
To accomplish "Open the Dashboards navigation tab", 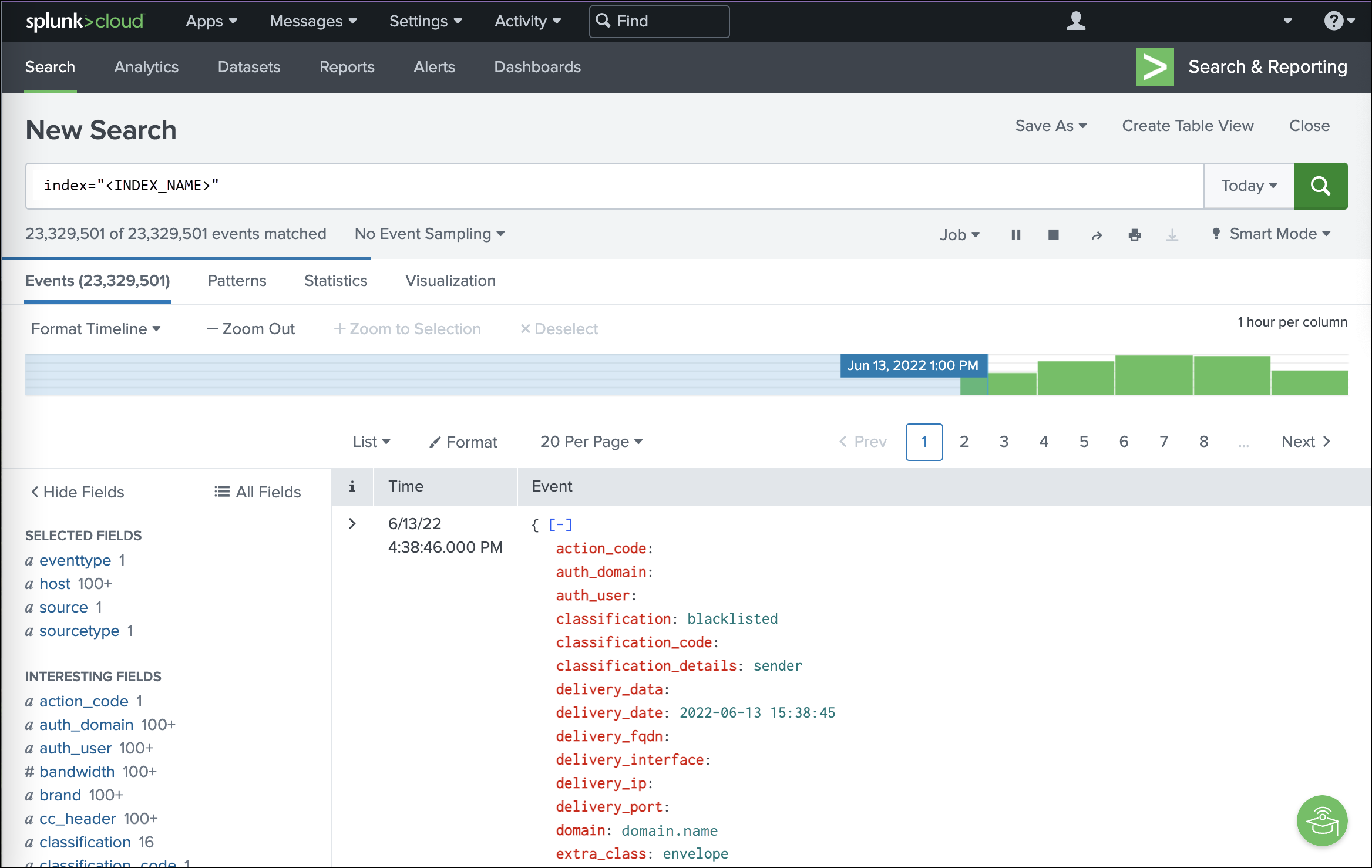I will (537, 67).
